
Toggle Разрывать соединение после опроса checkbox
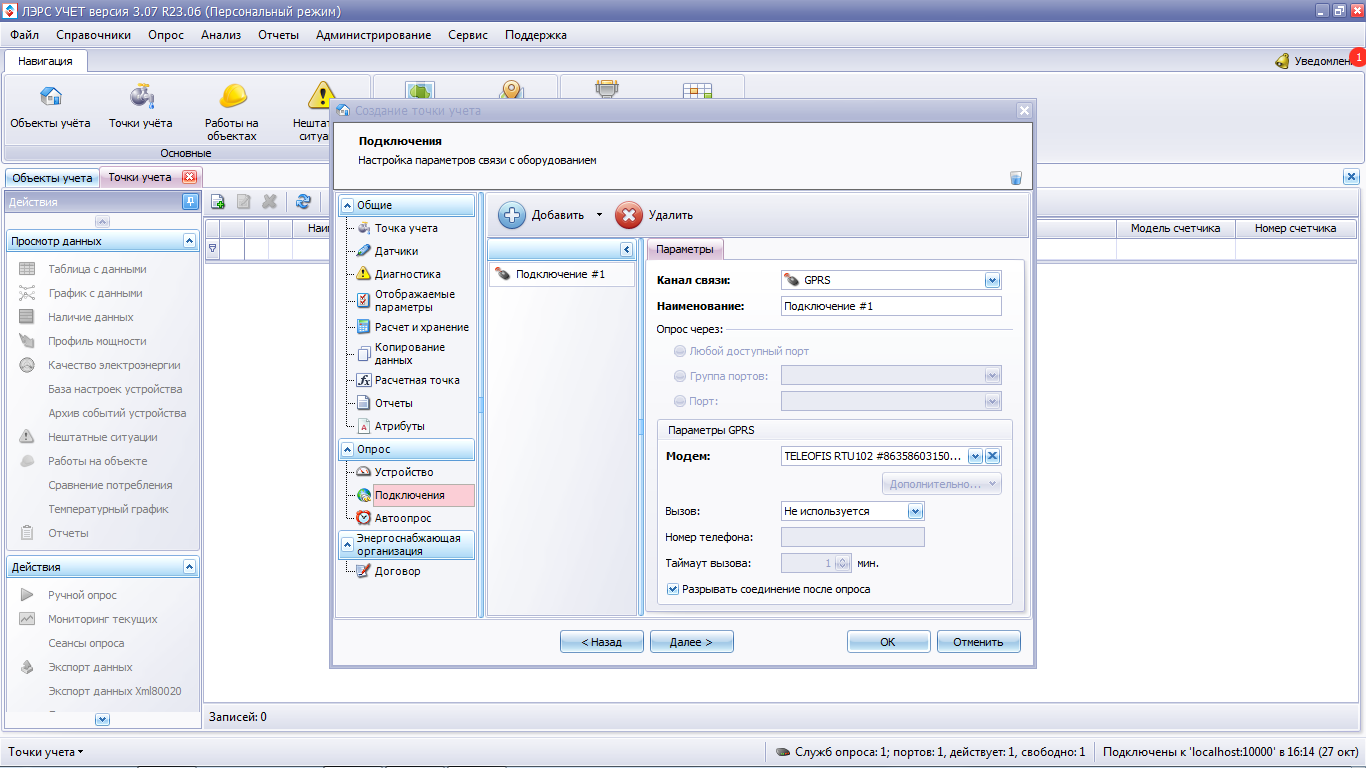point(673,589)
